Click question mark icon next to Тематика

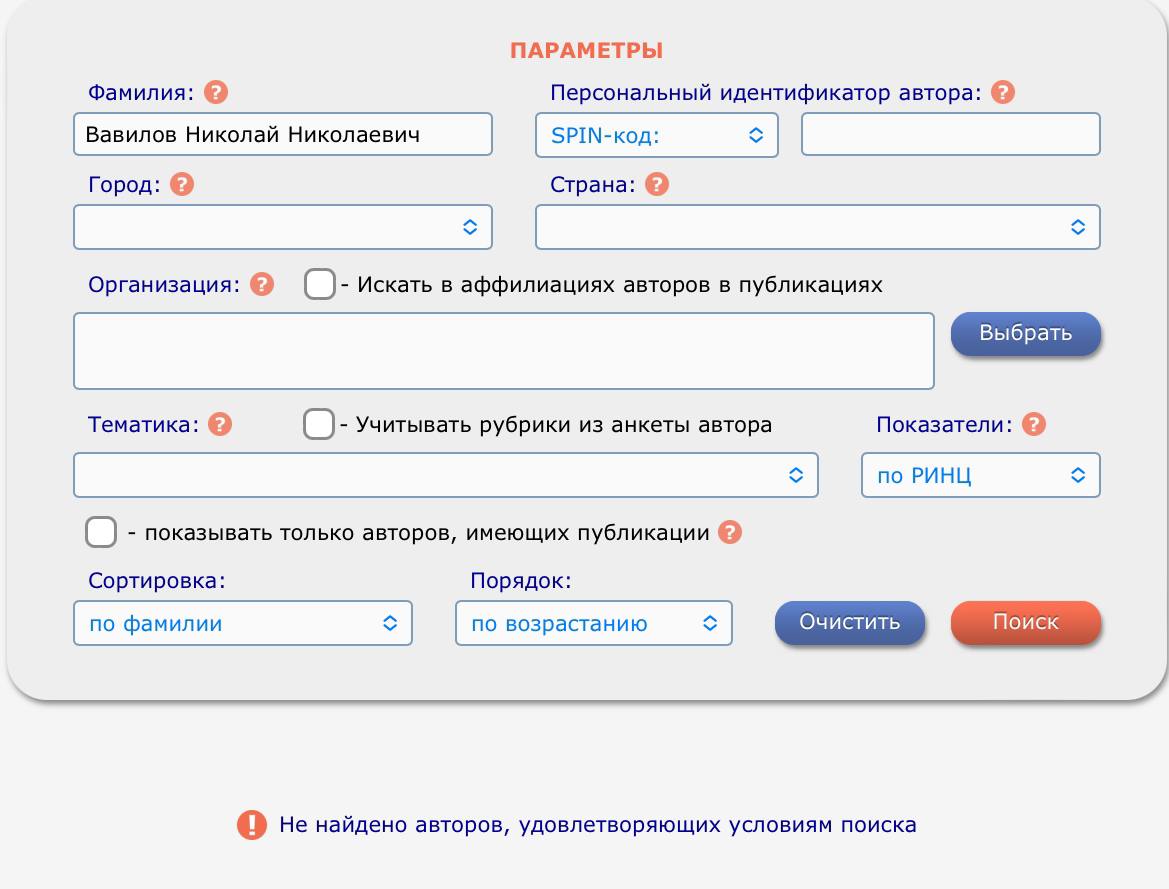click(219, 425)
